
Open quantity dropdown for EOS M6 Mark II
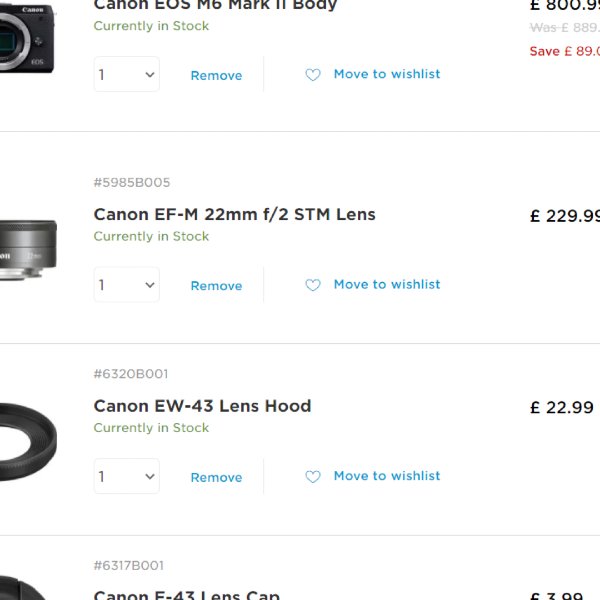[x=127, y=75]
